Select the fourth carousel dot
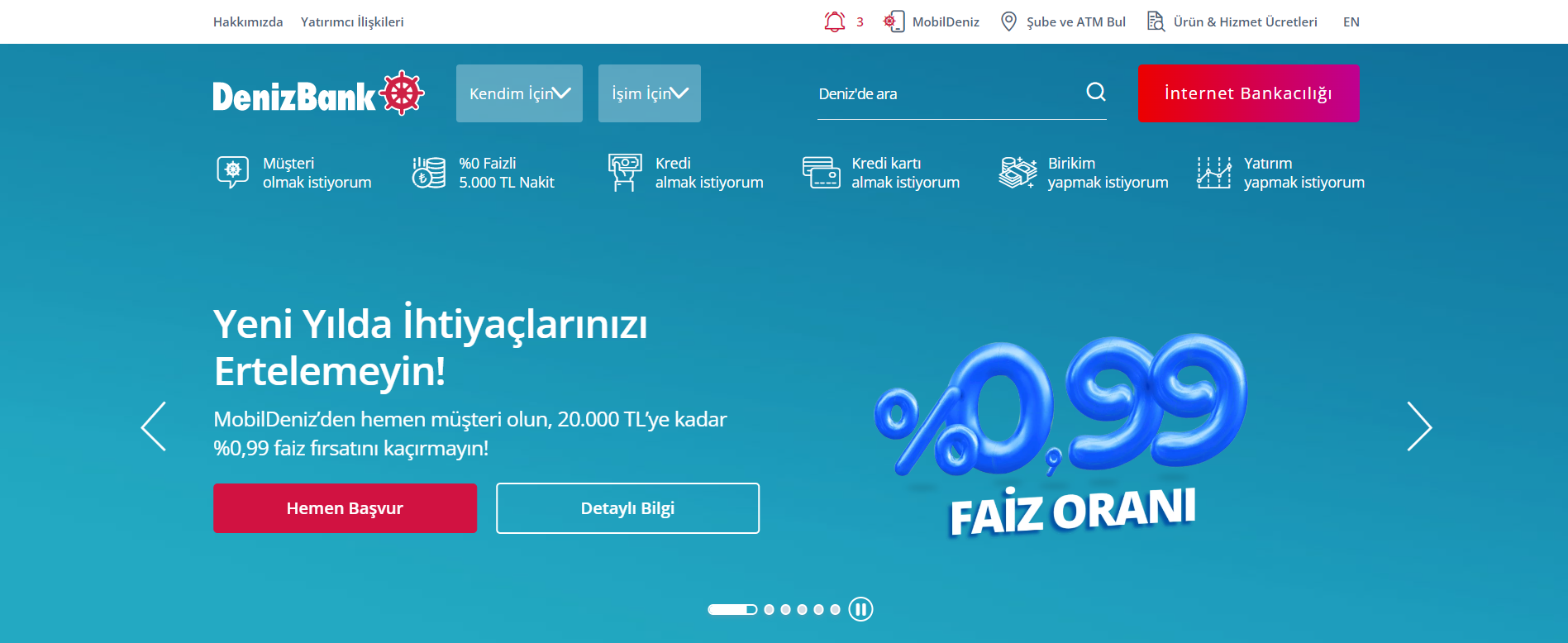The height and width of the screenshot is (643, 1568). tap(803, 609)
